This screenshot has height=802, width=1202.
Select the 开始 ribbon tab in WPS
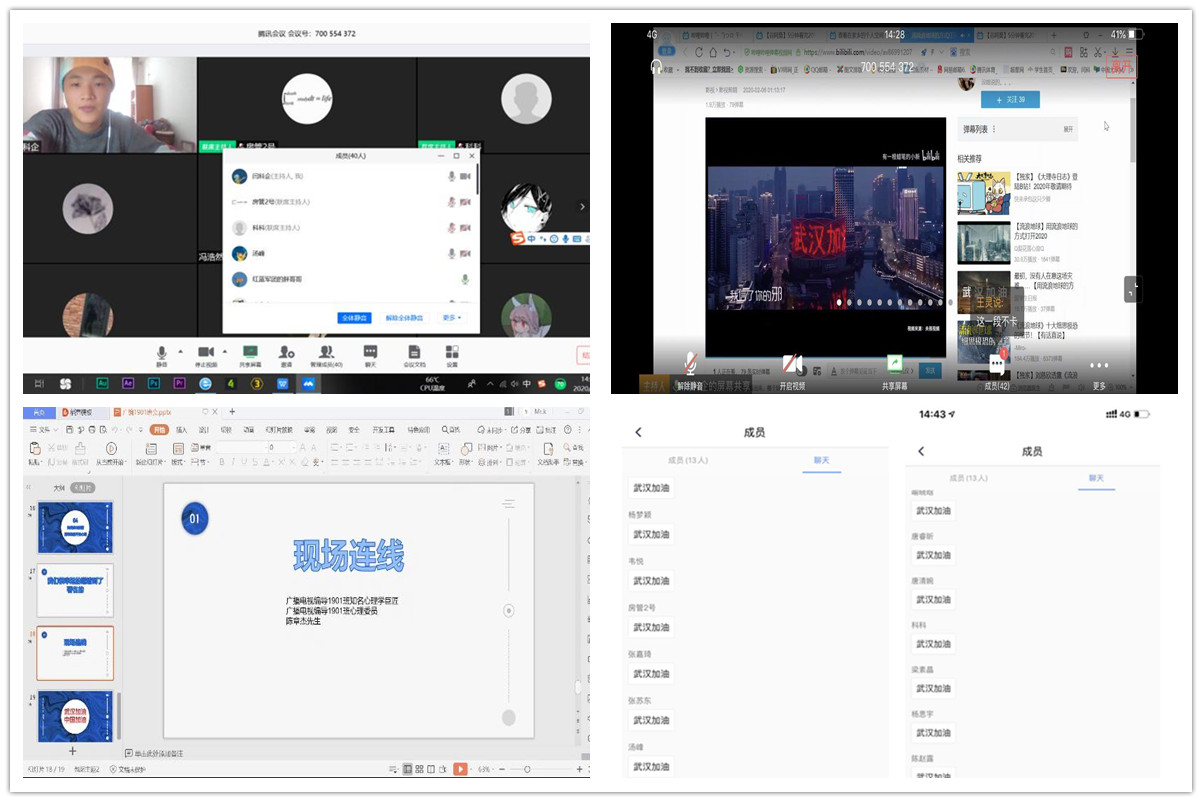[x=158, y=430]
